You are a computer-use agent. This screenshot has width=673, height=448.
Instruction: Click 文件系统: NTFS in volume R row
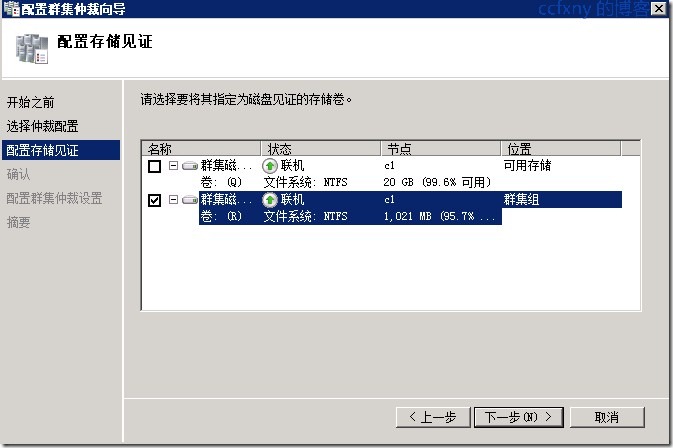[x=306, y=216]
